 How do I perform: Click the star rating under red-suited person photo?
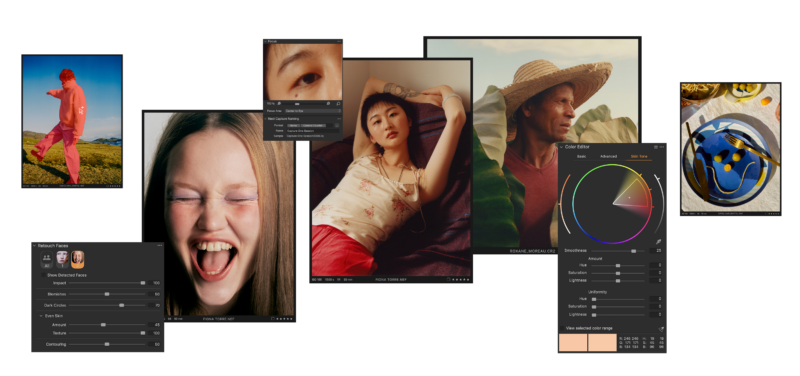coord(114,186)
